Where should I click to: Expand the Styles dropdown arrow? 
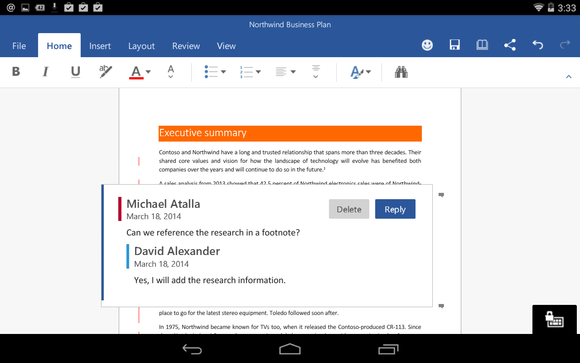pos(368,72)
